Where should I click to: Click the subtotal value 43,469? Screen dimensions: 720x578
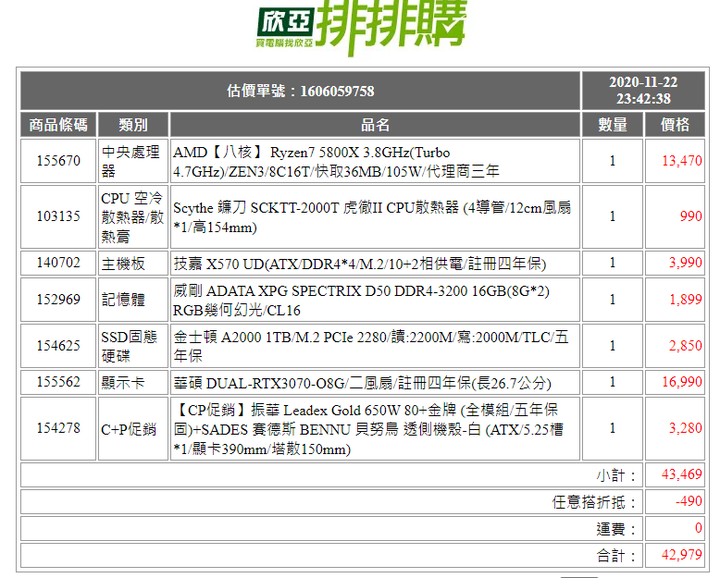click(682, 474)
